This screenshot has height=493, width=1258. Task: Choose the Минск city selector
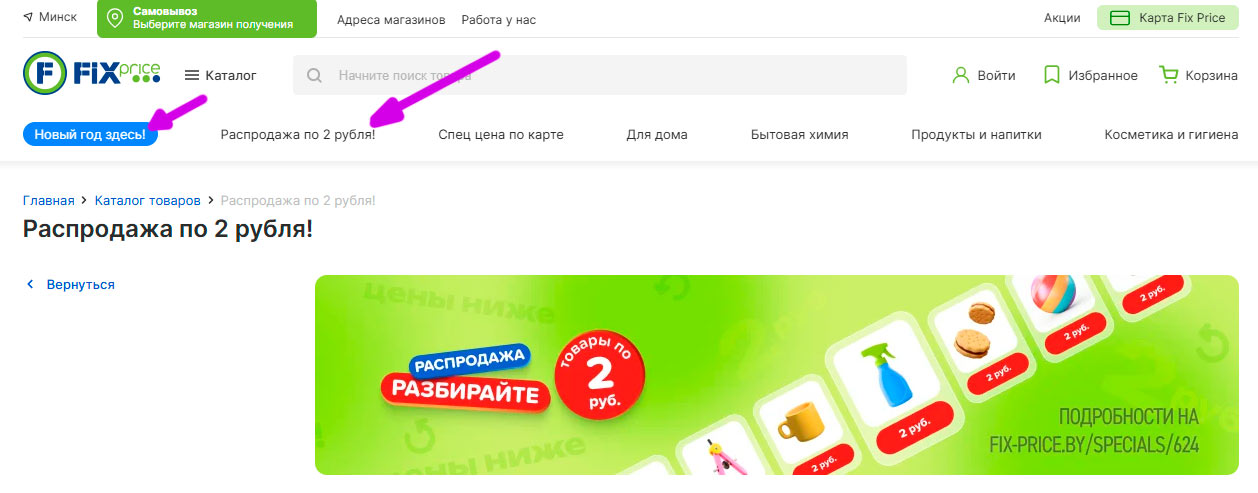[49, 18]
